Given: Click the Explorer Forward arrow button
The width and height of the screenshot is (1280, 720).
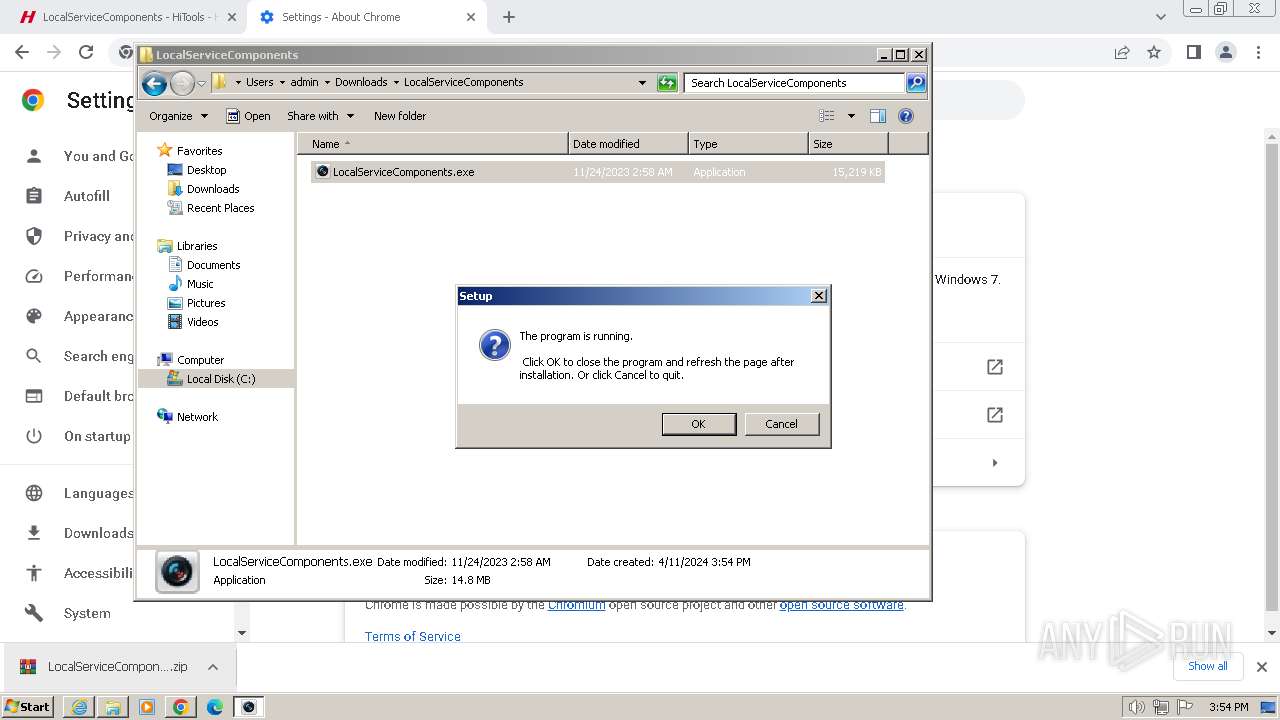Looking at the screenshot, I should click(182, 83).
